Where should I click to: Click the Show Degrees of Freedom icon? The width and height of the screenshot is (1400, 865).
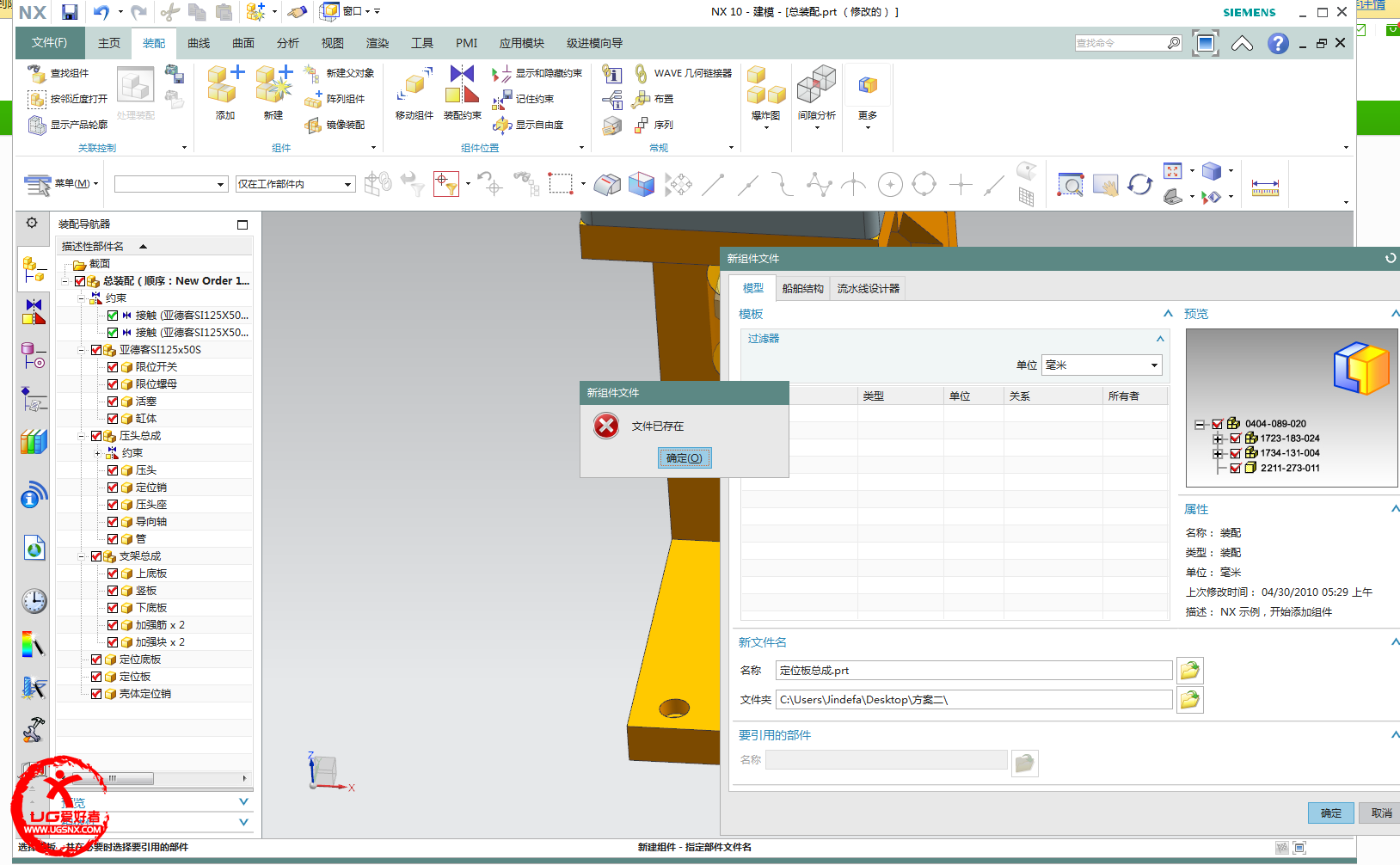[x=502, y=125]
